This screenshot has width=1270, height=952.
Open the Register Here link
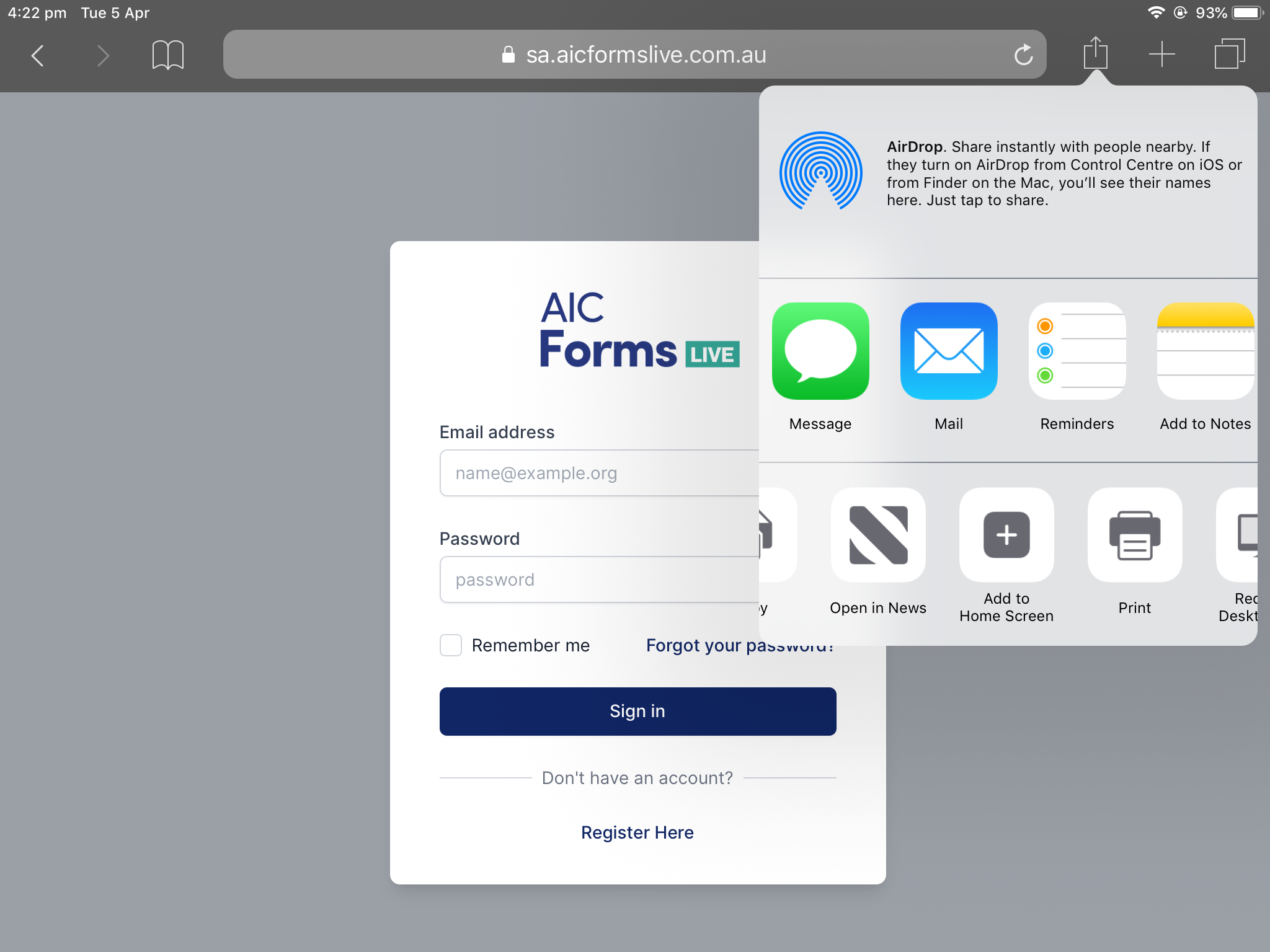click(x=637, y=832)
